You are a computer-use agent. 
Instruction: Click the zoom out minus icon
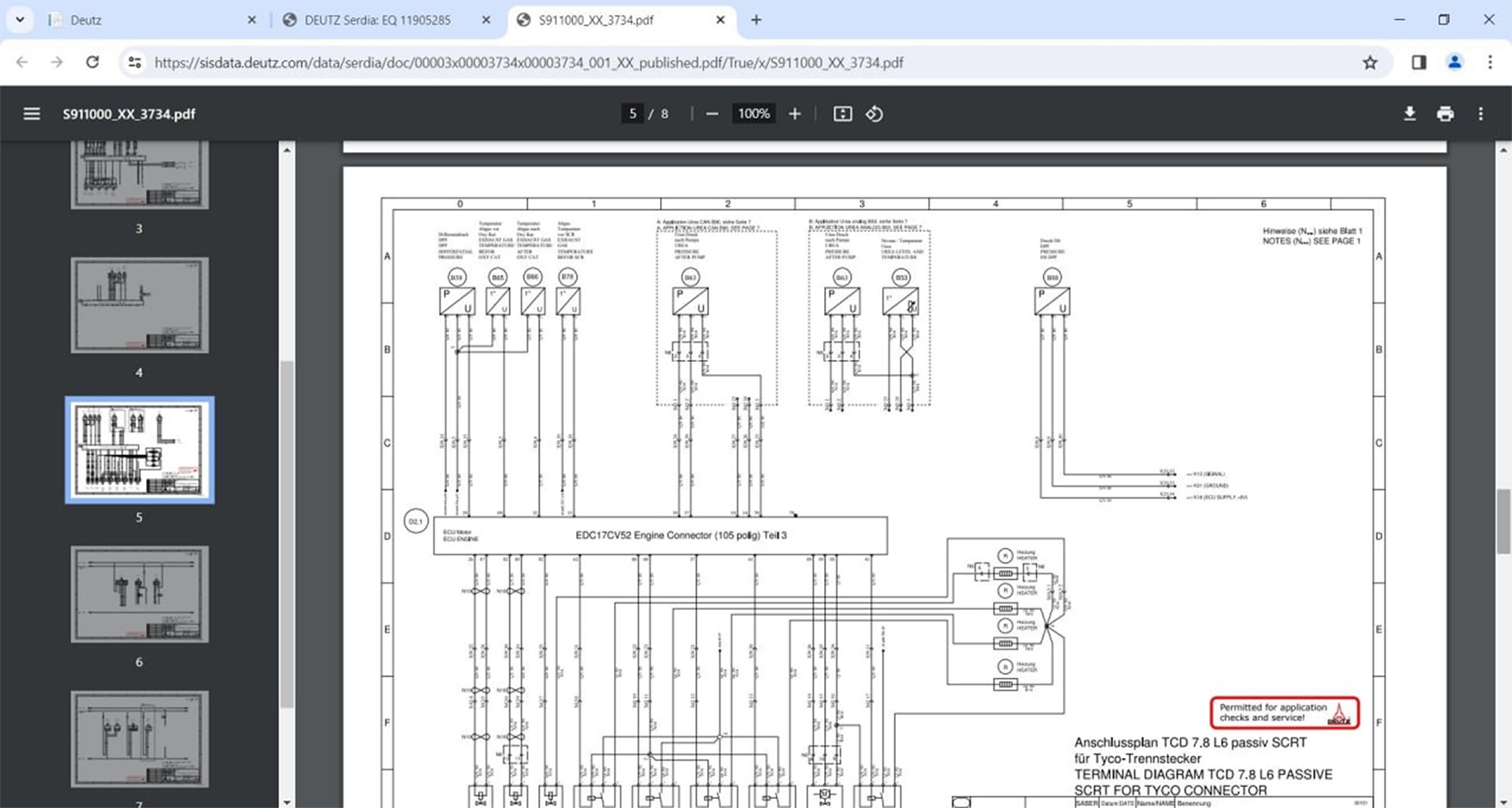(711, 113)
